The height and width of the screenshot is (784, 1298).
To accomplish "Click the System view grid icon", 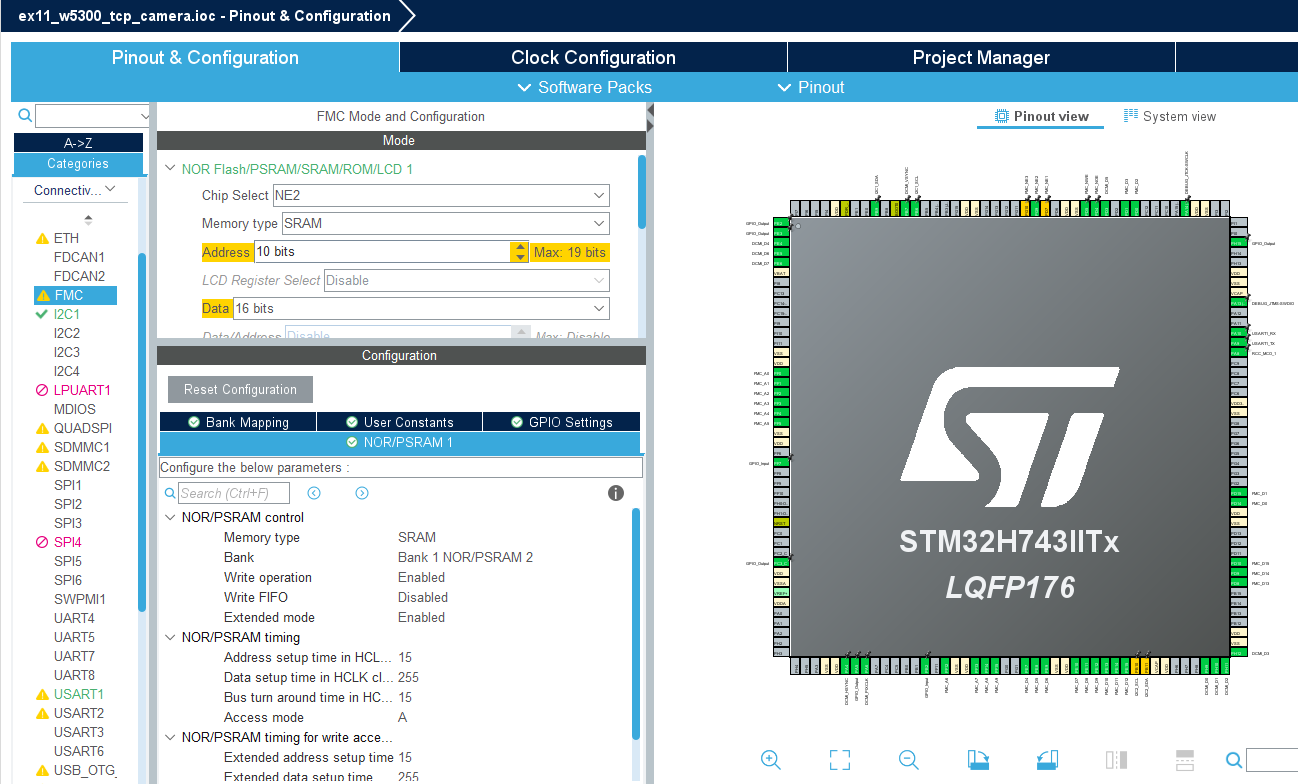I will click(x=1131, y=116).
